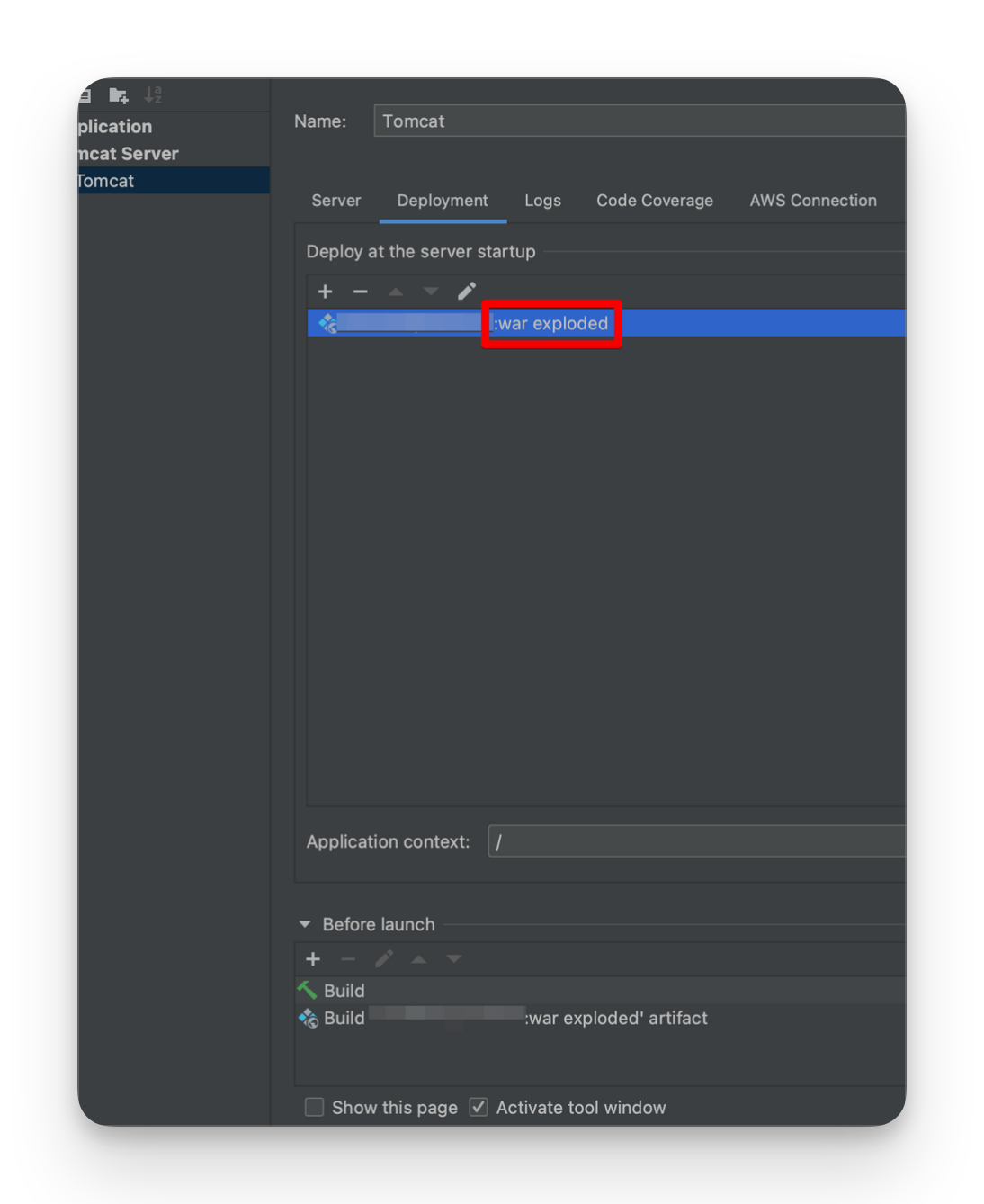Click the Application context field
984x1204 pixels.
pyautogui.click(x=696, y=841)
